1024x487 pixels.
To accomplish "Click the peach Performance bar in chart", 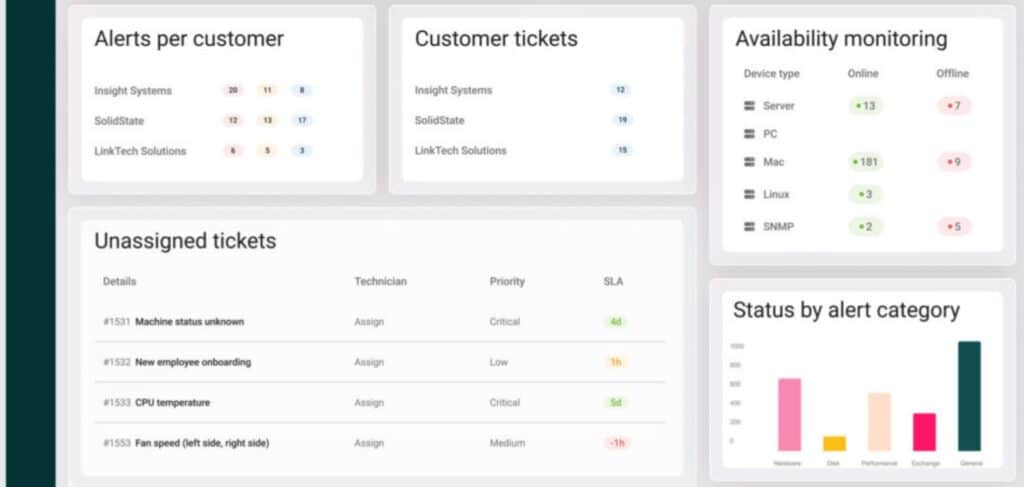I will (x=879, y=422).
